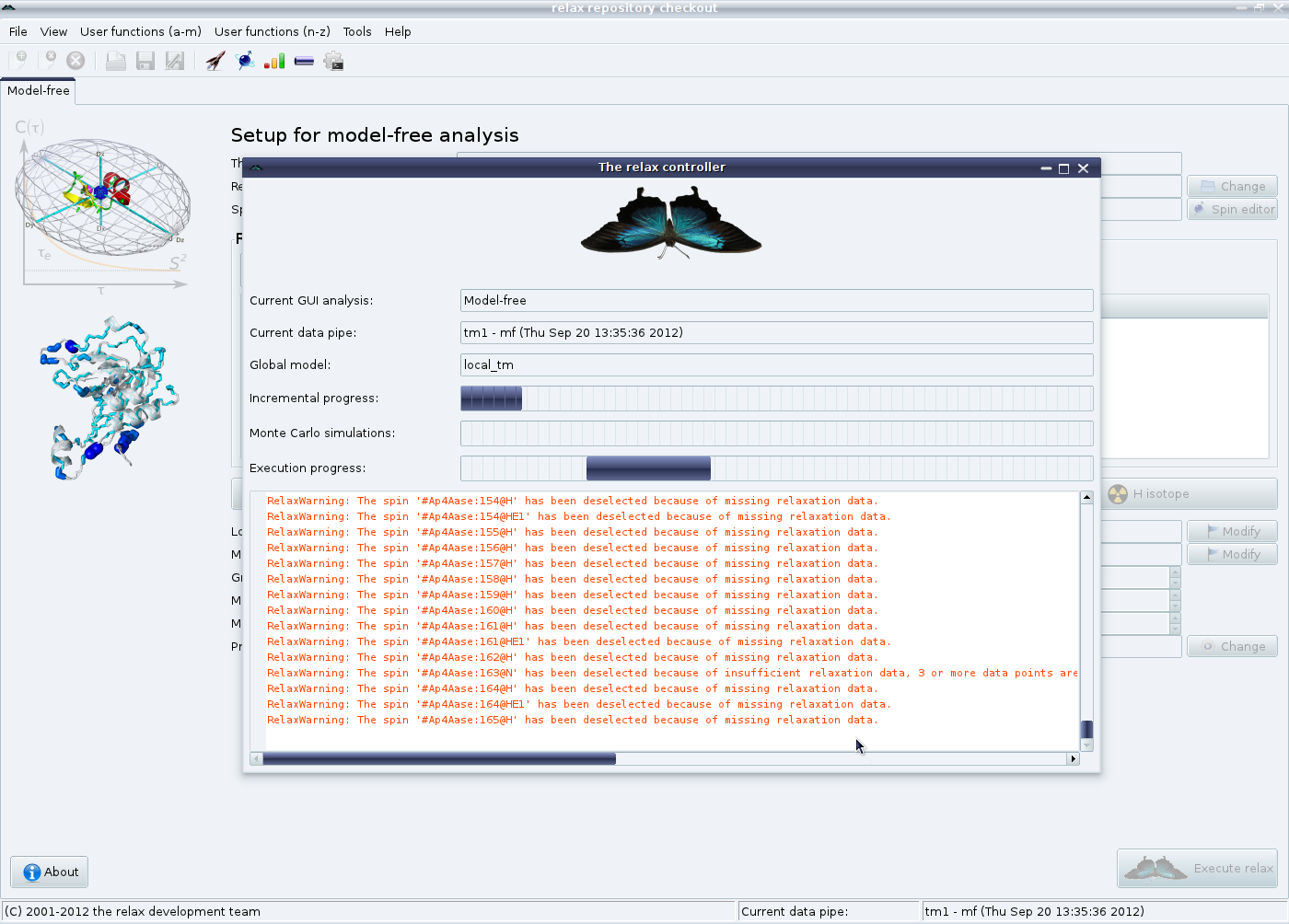
Task: Click the close all analyses X icon
Action: point(75,61)
